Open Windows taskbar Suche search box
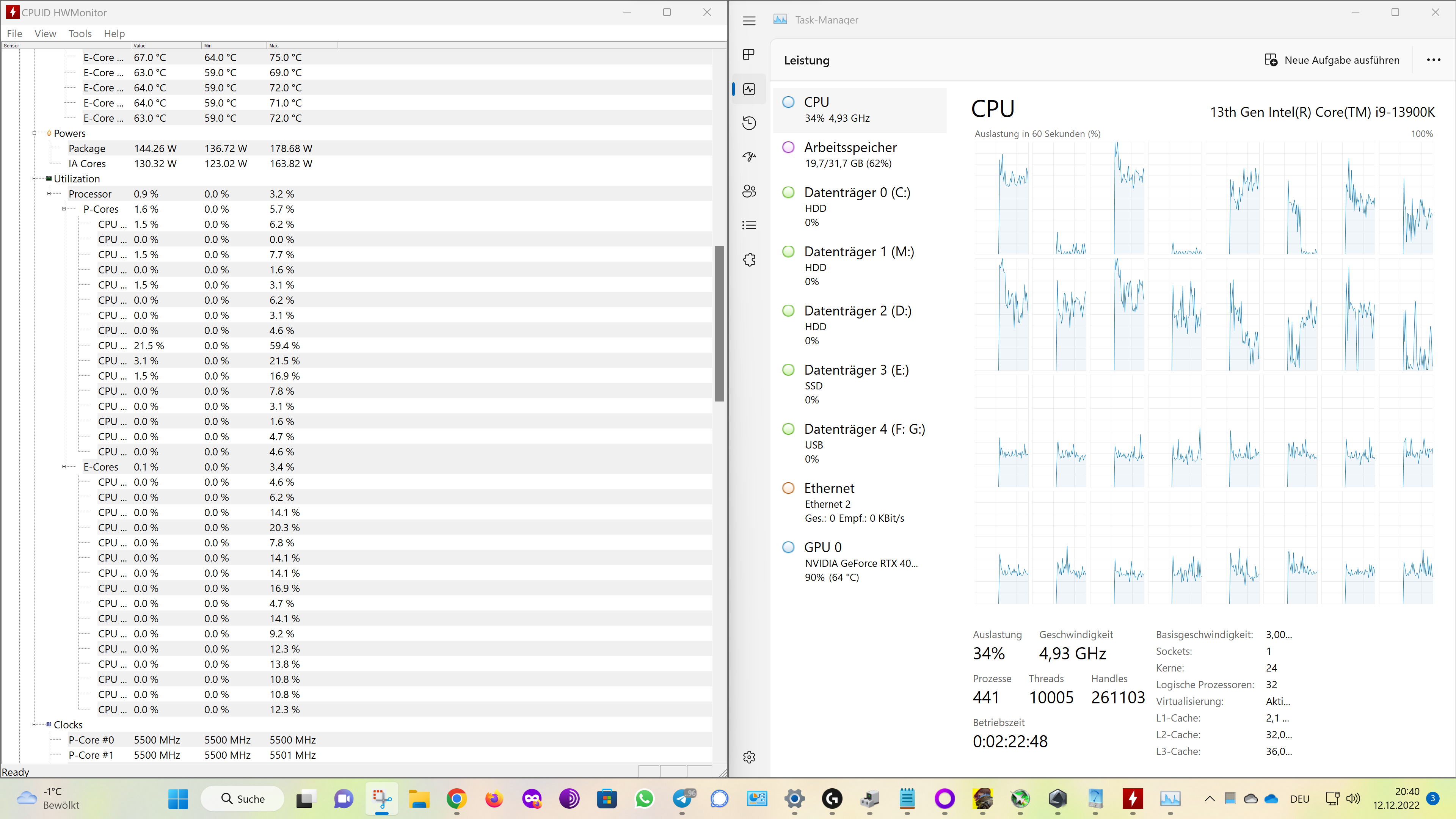1456x819 pixels. click(x=243, y=798)
